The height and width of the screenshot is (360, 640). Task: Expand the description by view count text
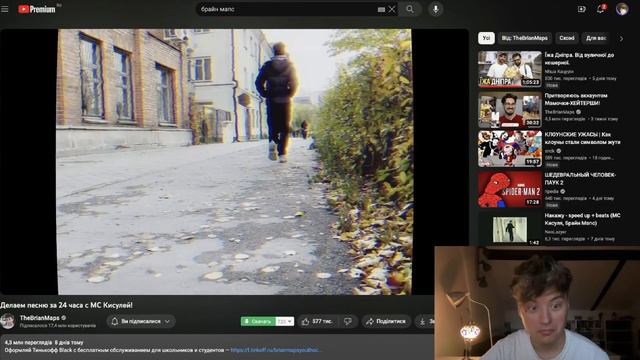pyautogui.click(x=44, y=342)
